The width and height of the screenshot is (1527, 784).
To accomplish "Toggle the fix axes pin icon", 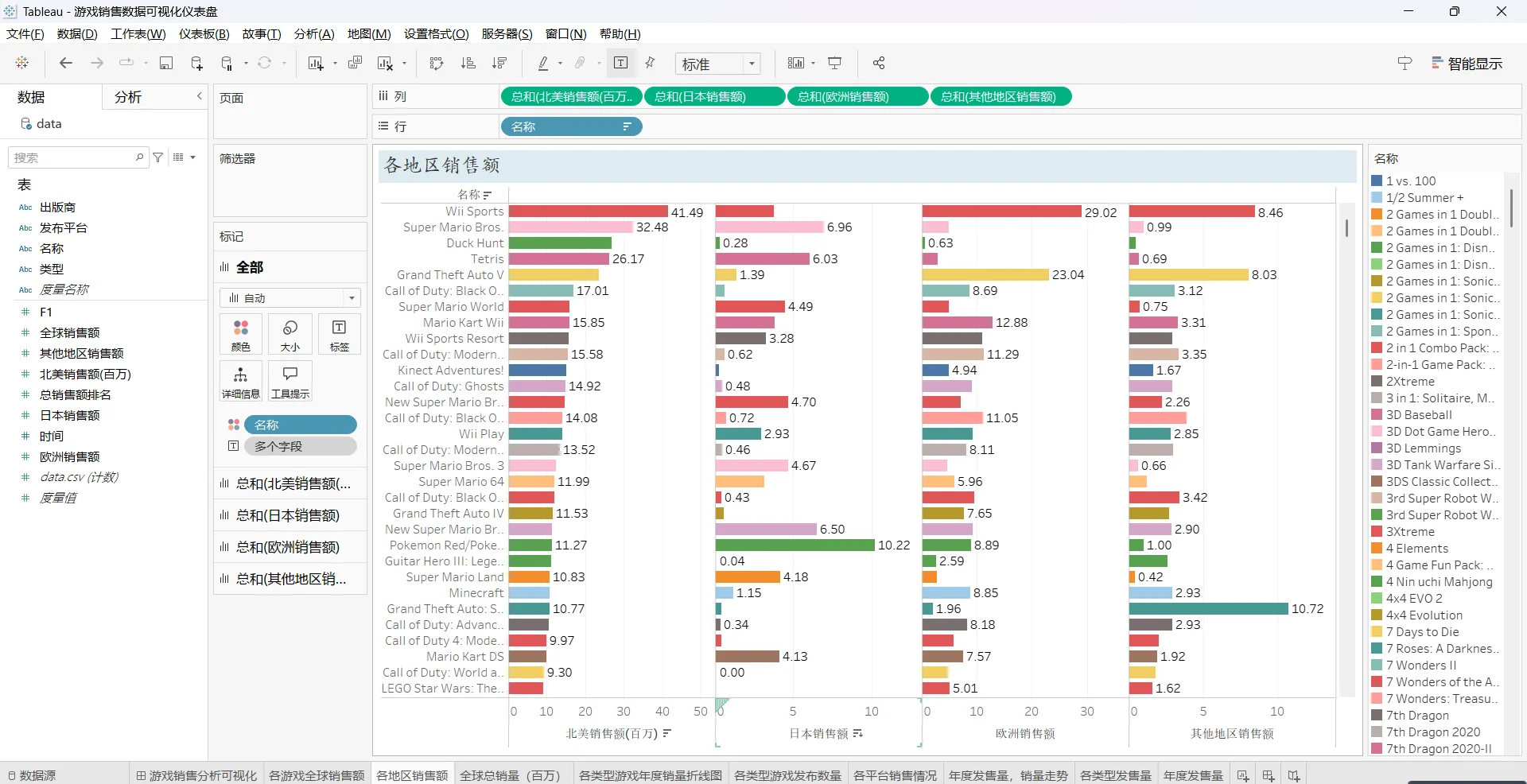I will click(650, 63).
